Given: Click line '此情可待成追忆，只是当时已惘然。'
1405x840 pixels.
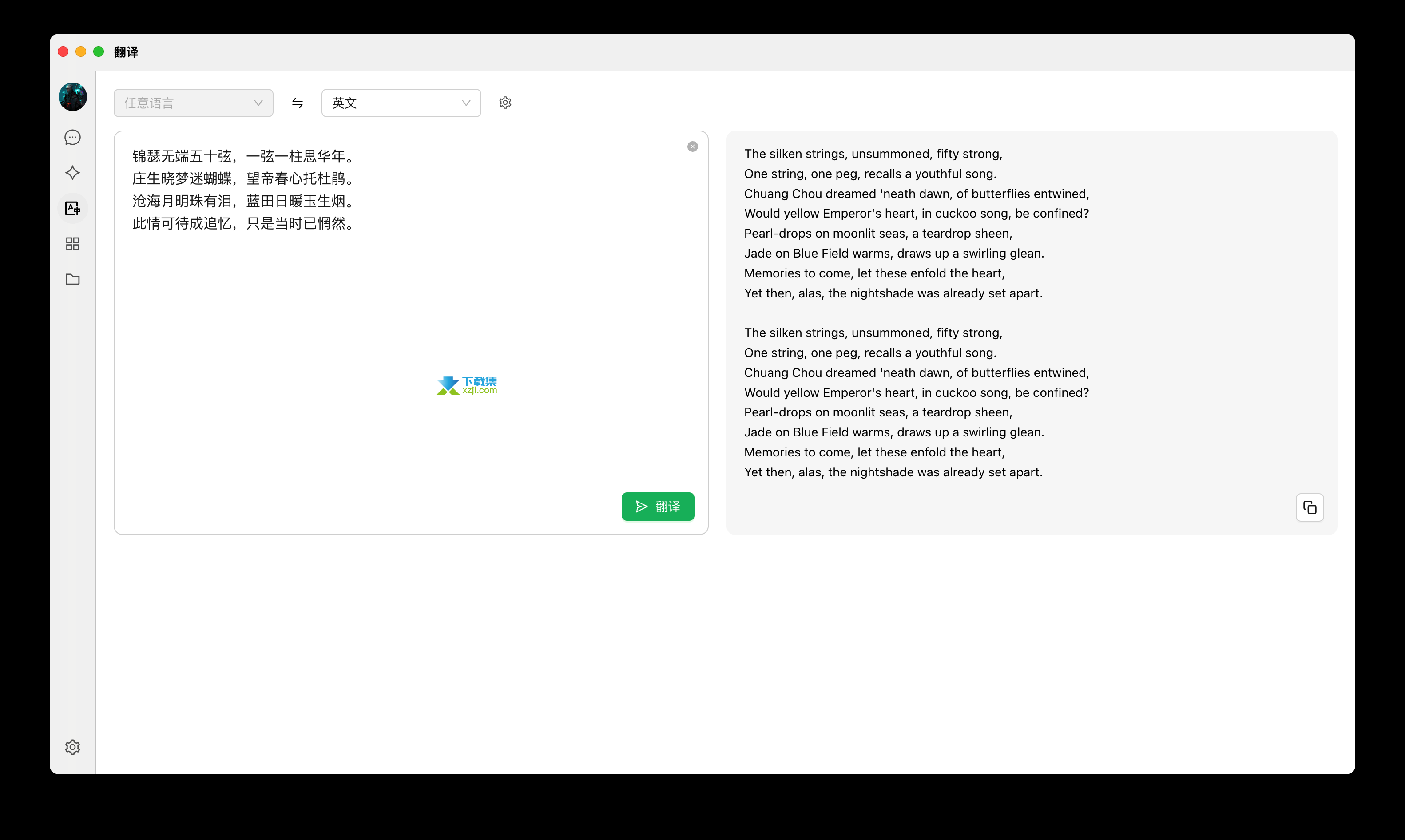Looking at the screenshot, I should (x=245, y=224).
